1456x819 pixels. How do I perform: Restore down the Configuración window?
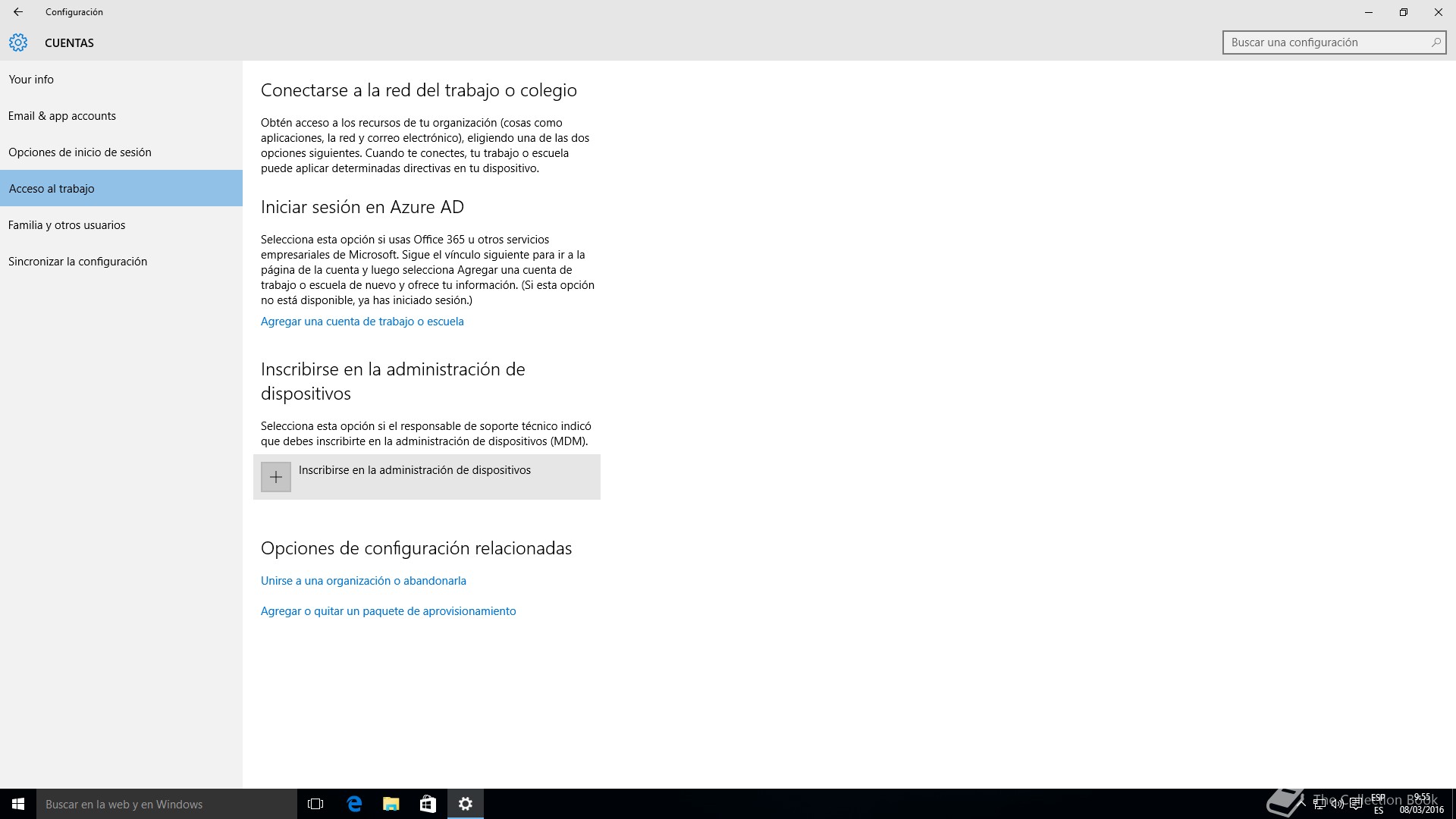(1404, 12)
